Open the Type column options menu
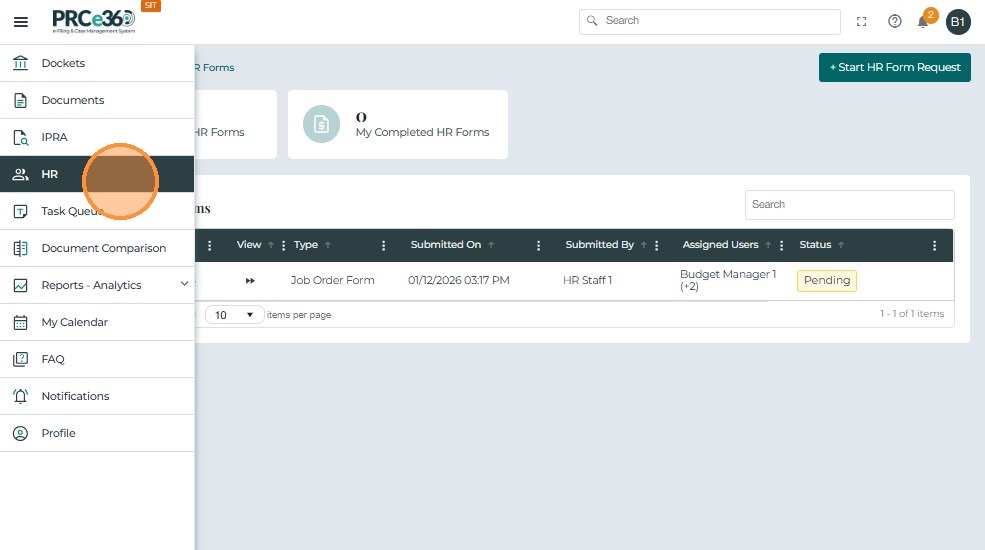Image resolution: width=985 pixels, height=550 pixels. 383,245
